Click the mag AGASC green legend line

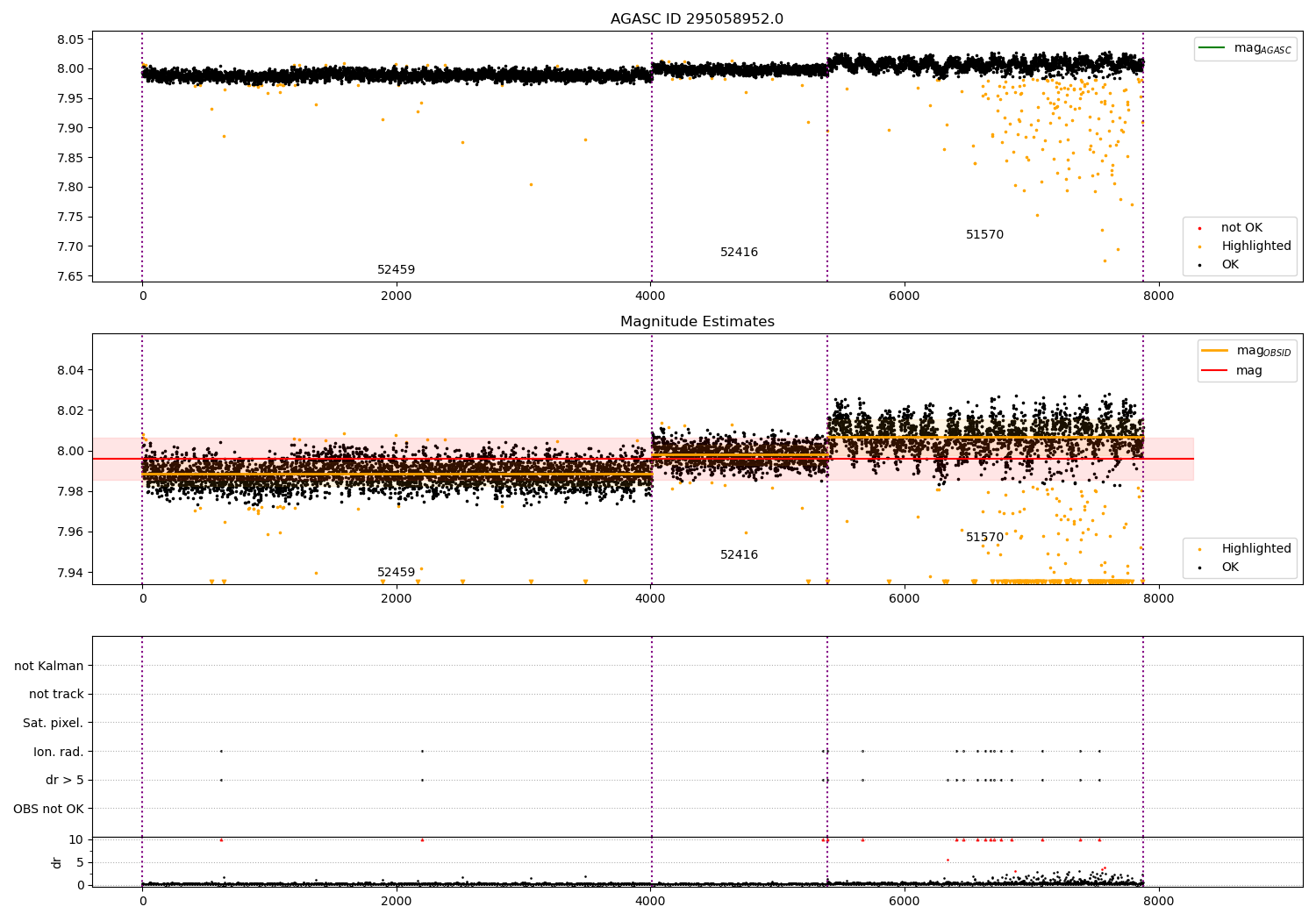coord(1213,48)
